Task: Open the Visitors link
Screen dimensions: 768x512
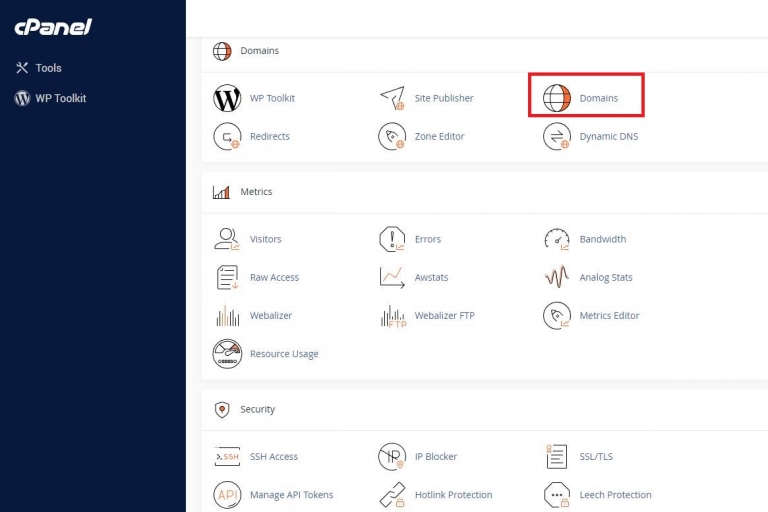Action: pos(265,239)
